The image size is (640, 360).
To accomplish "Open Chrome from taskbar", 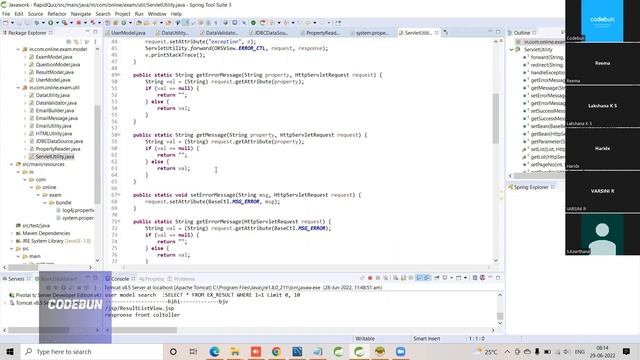I will (x=276, y=351).
